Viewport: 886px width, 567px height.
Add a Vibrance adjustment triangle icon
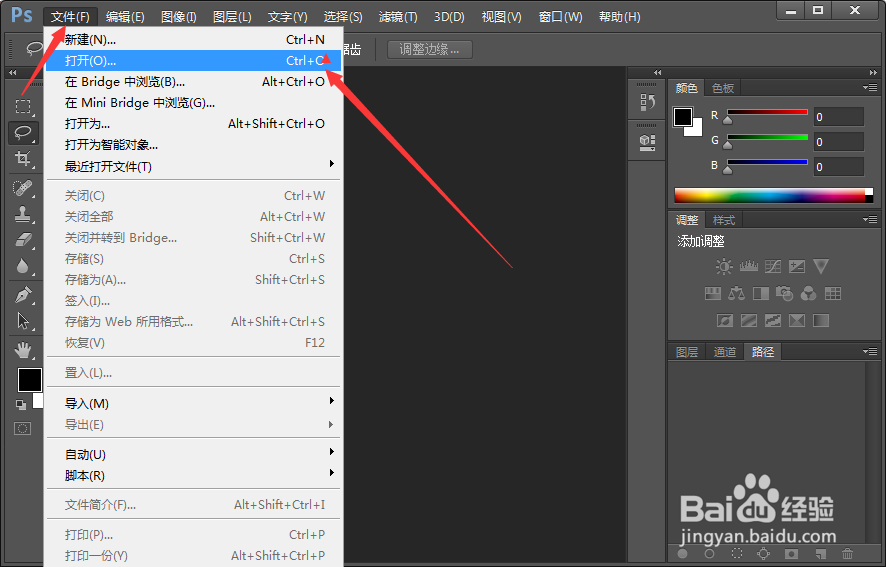821,266
